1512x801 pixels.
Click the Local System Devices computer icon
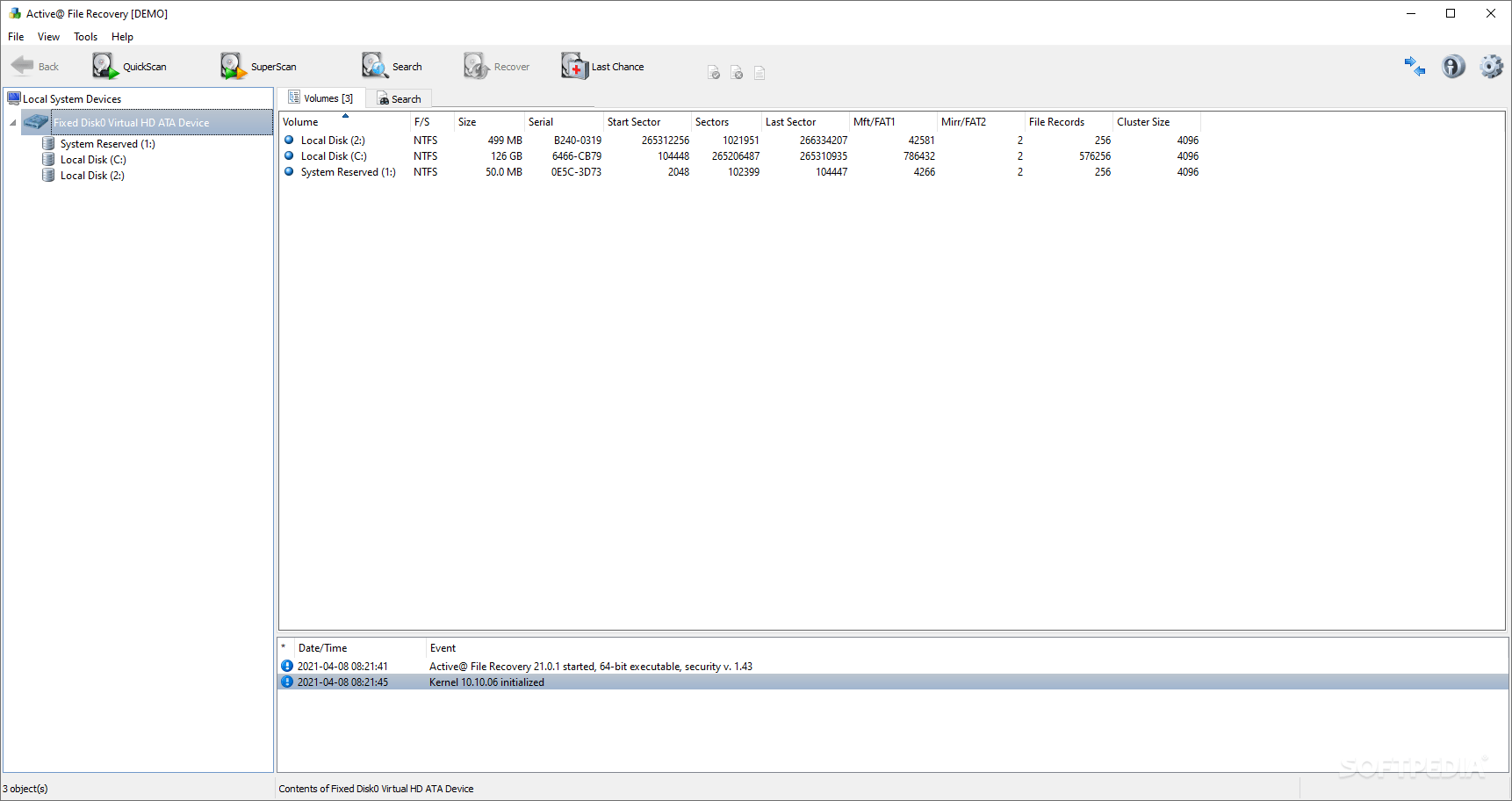point(14,98)
